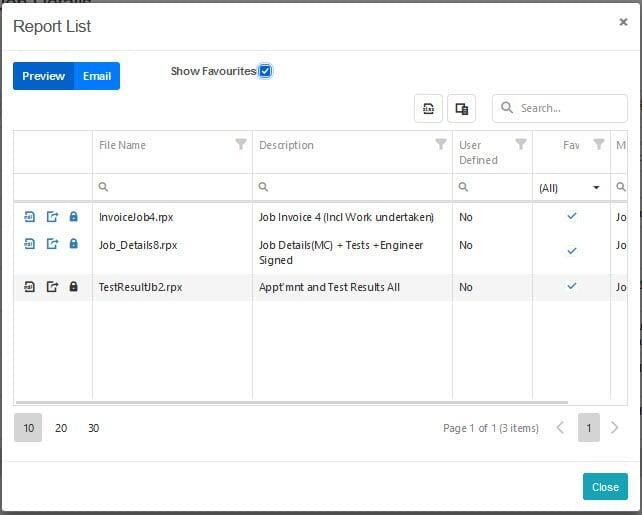
Task: Switch to the Email tab
Action: [97, 76]
